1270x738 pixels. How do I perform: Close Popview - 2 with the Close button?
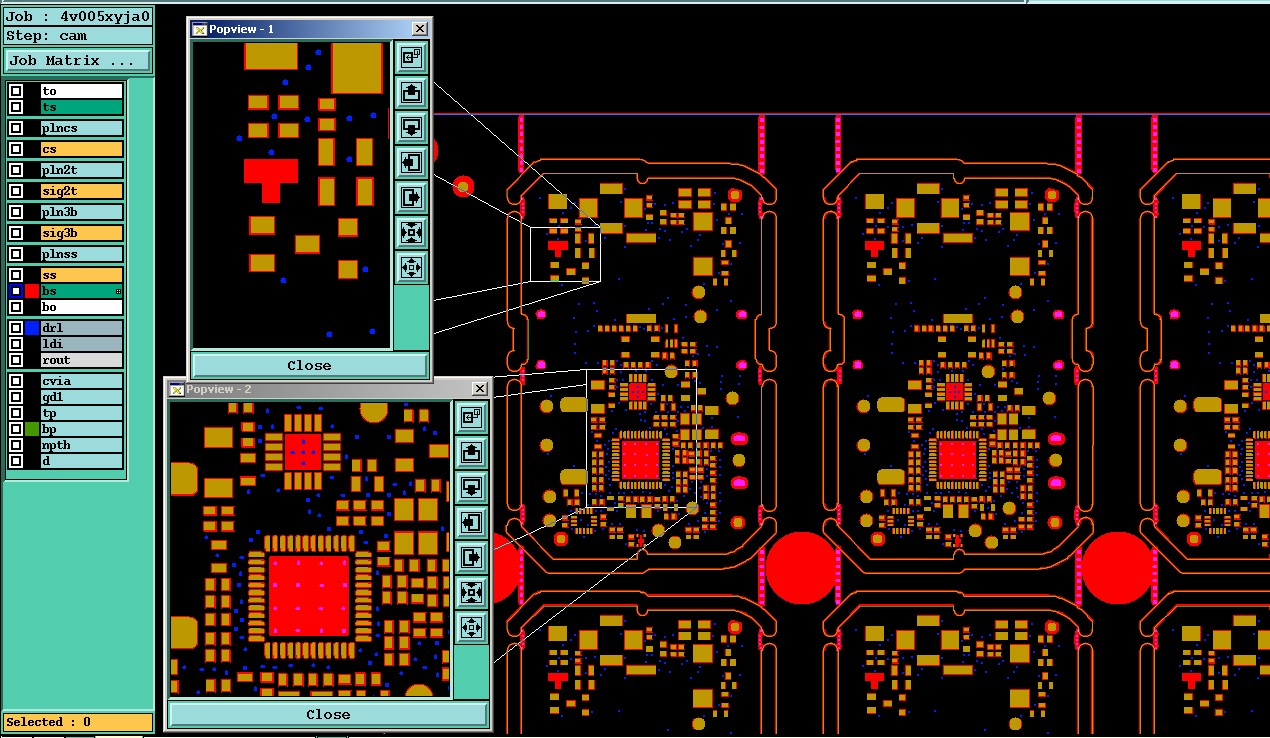328,714
